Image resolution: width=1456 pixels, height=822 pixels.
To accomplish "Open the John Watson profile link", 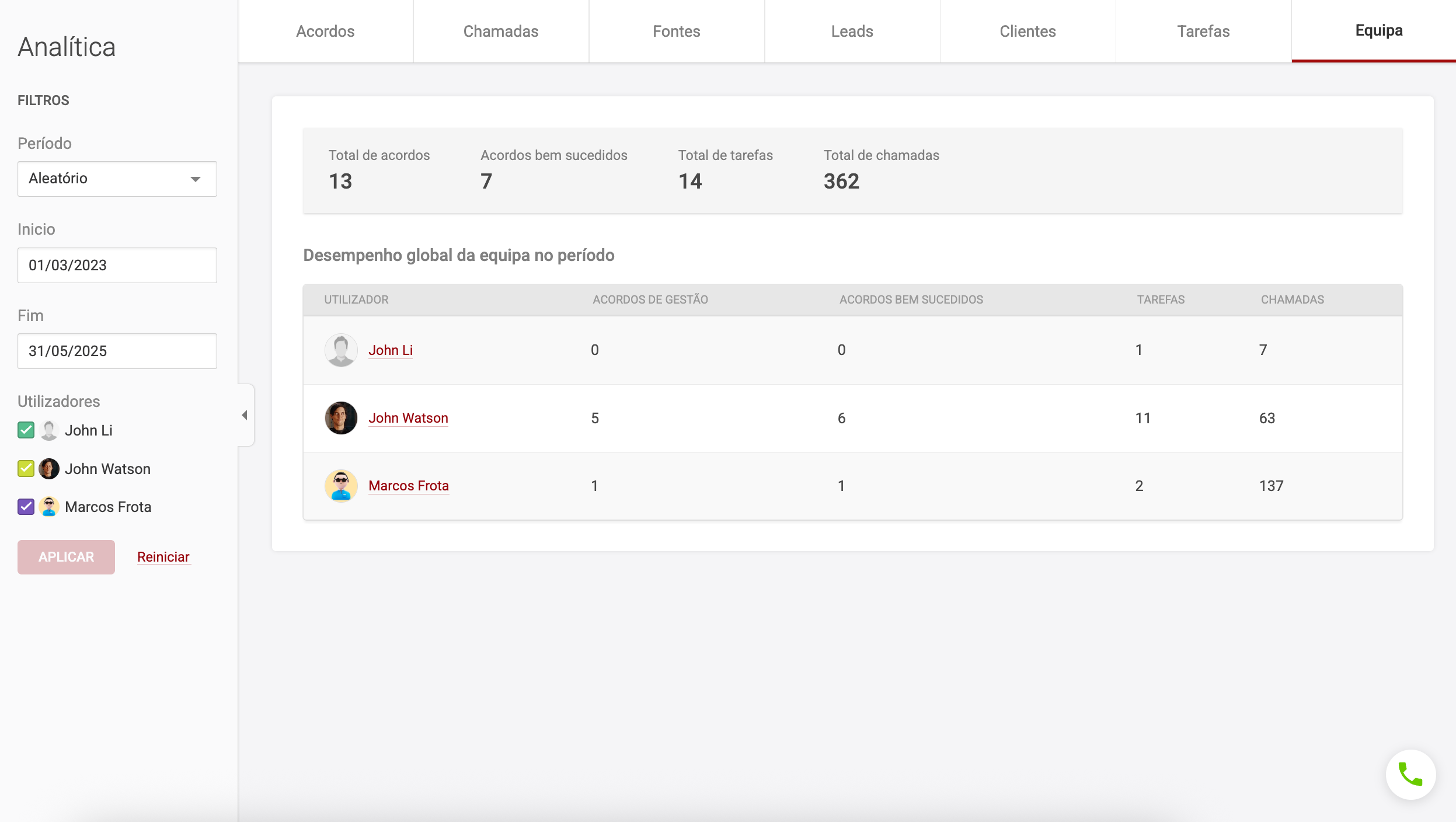I will [408, 418].
